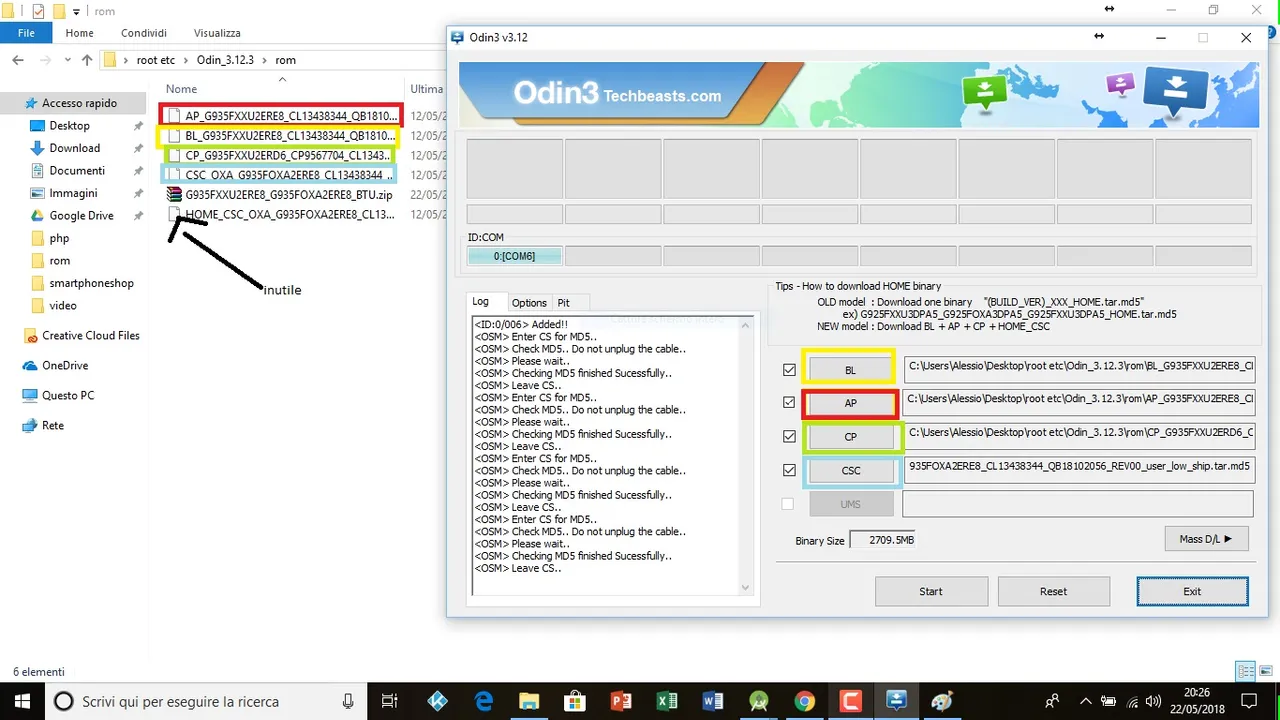Go back with the Explorer back arrow
This screenshot has height=720, width=1280.
tap(18, 60)
